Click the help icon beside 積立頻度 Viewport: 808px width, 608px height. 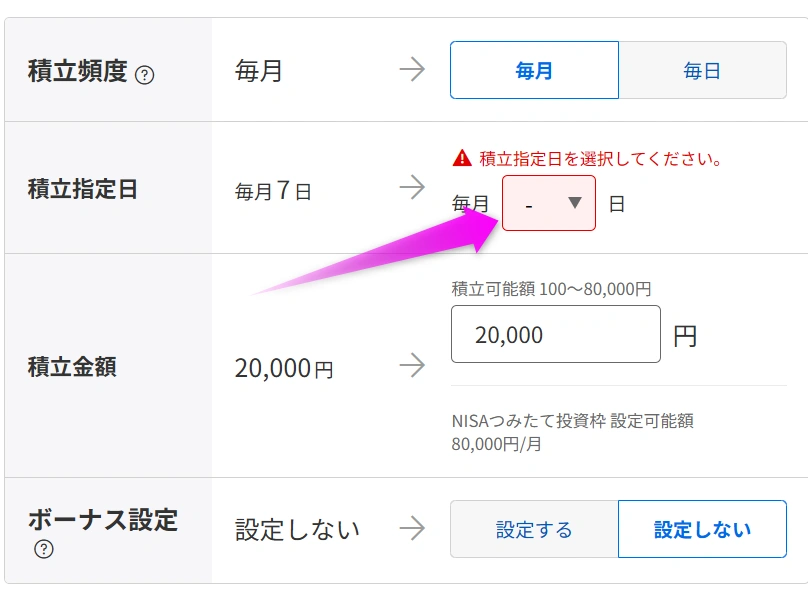coord(144,75)
